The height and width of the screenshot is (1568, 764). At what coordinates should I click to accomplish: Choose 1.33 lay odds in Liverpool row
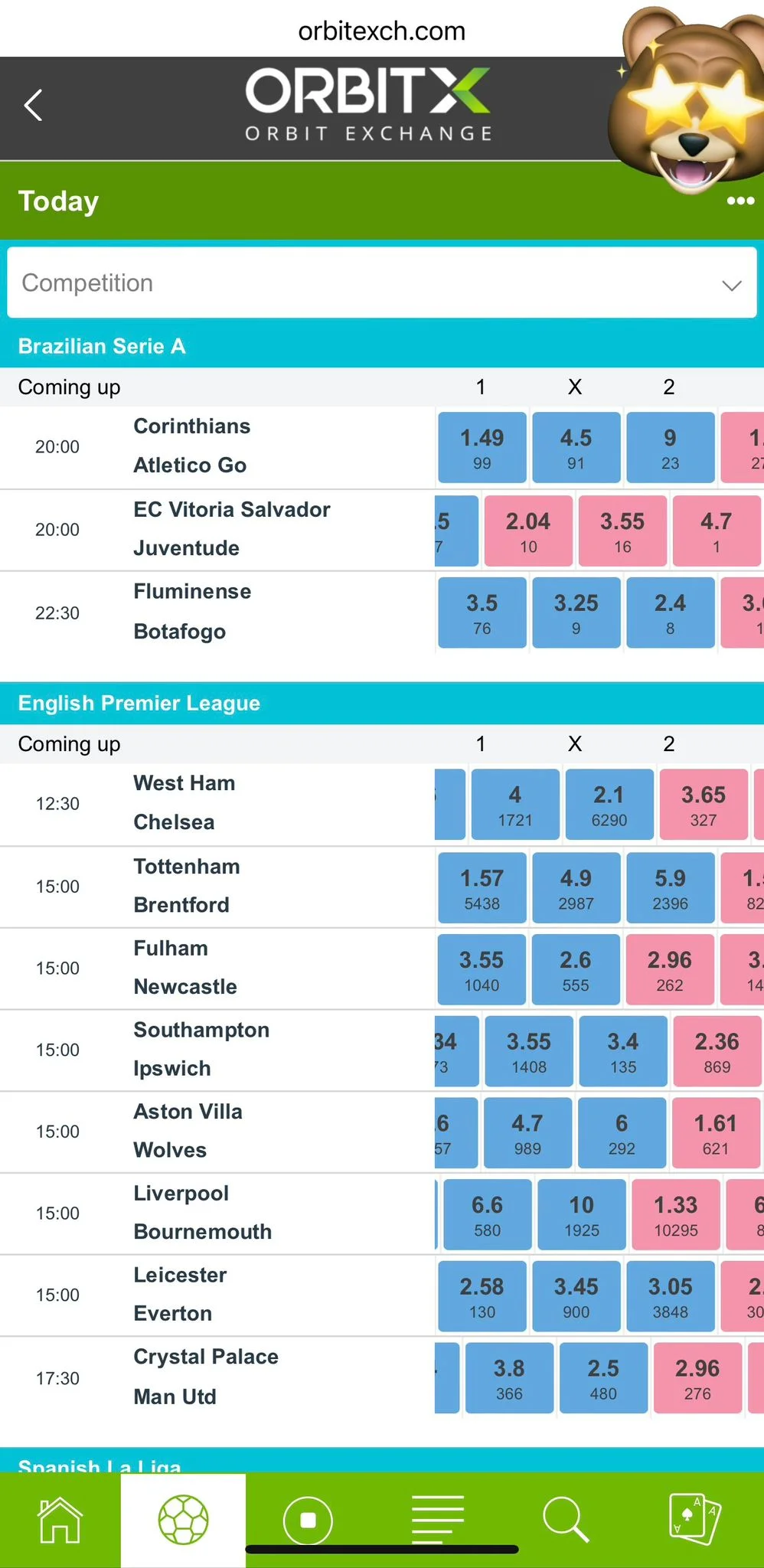point(675,1215)
